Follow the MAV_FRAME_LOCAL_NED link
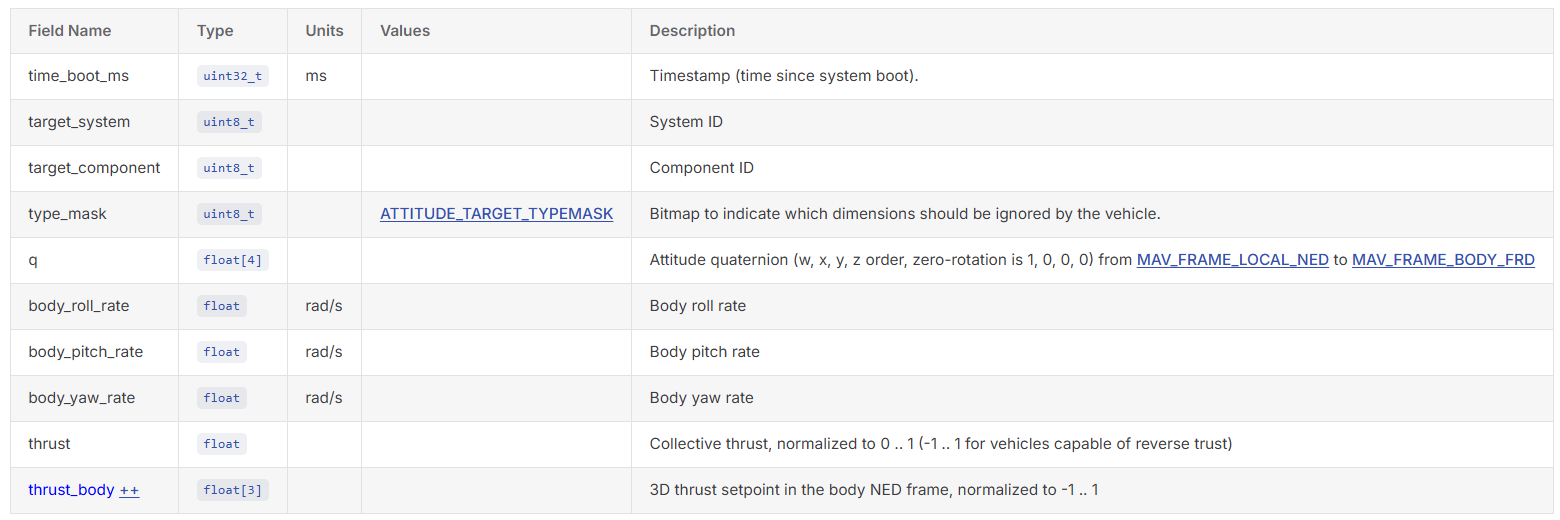The image size is (1560, 520). click(x=1232, y=260)
